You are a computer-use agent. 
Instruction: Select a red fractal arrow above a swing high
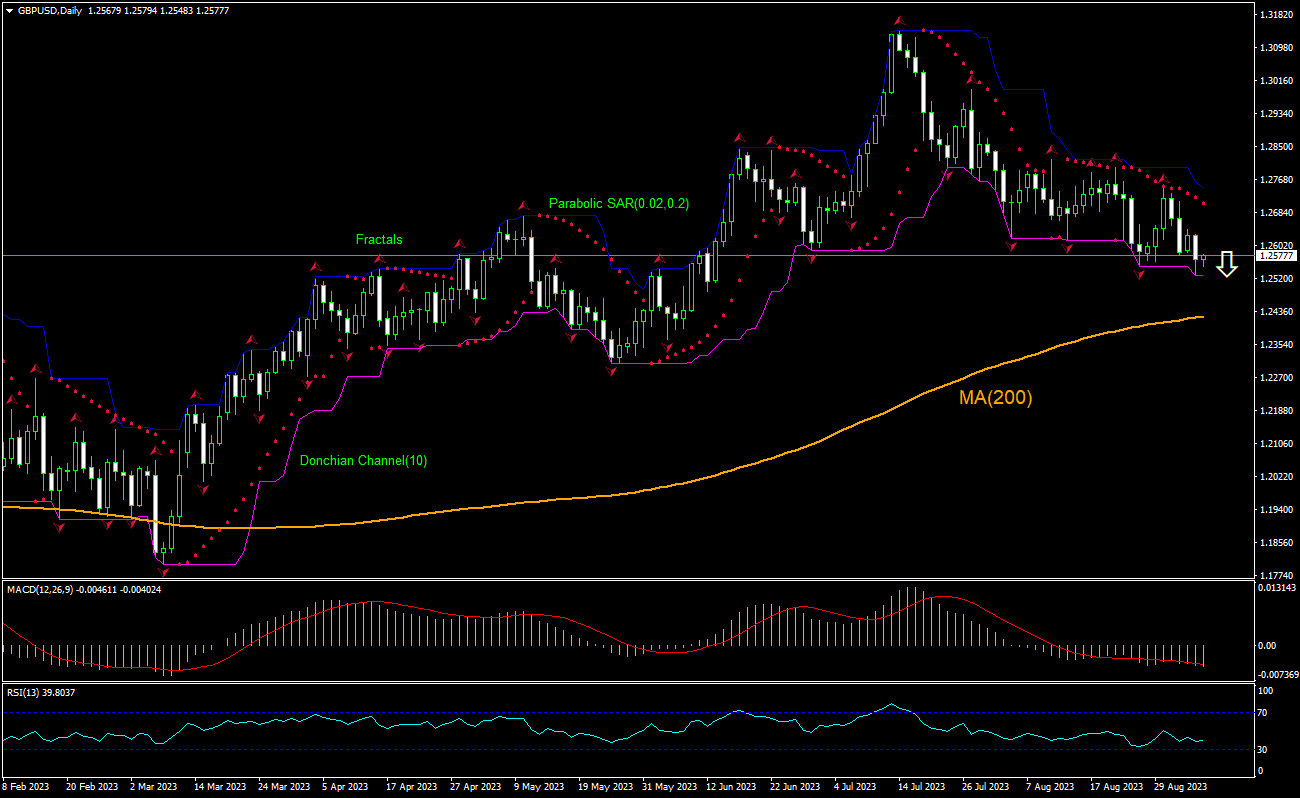pyautogui.click(x=897, y=18)
